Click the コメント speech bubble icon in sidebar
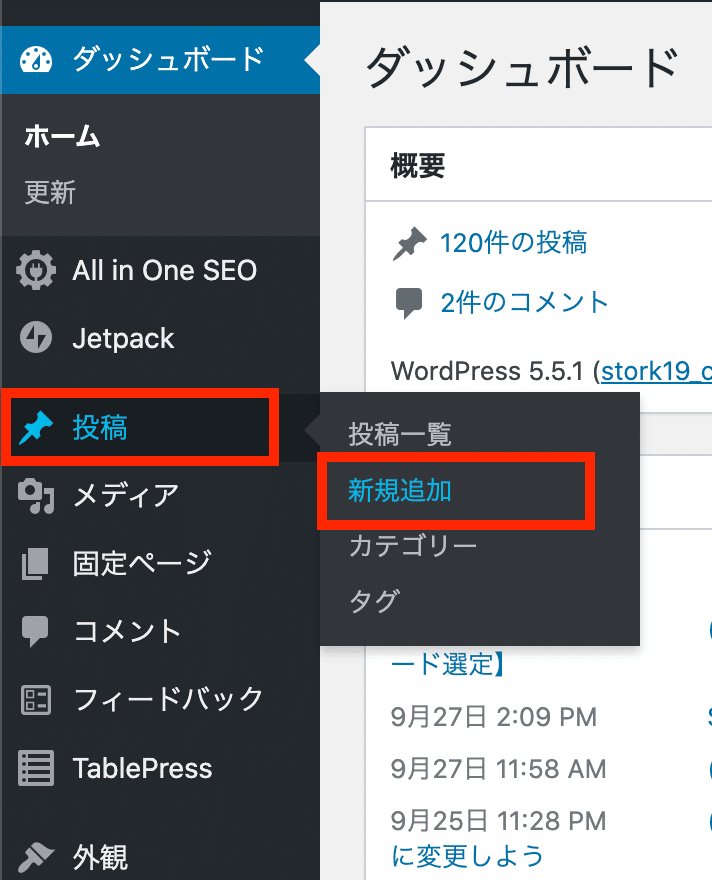Viewport: 712px width, 880px height. [35, 632]
